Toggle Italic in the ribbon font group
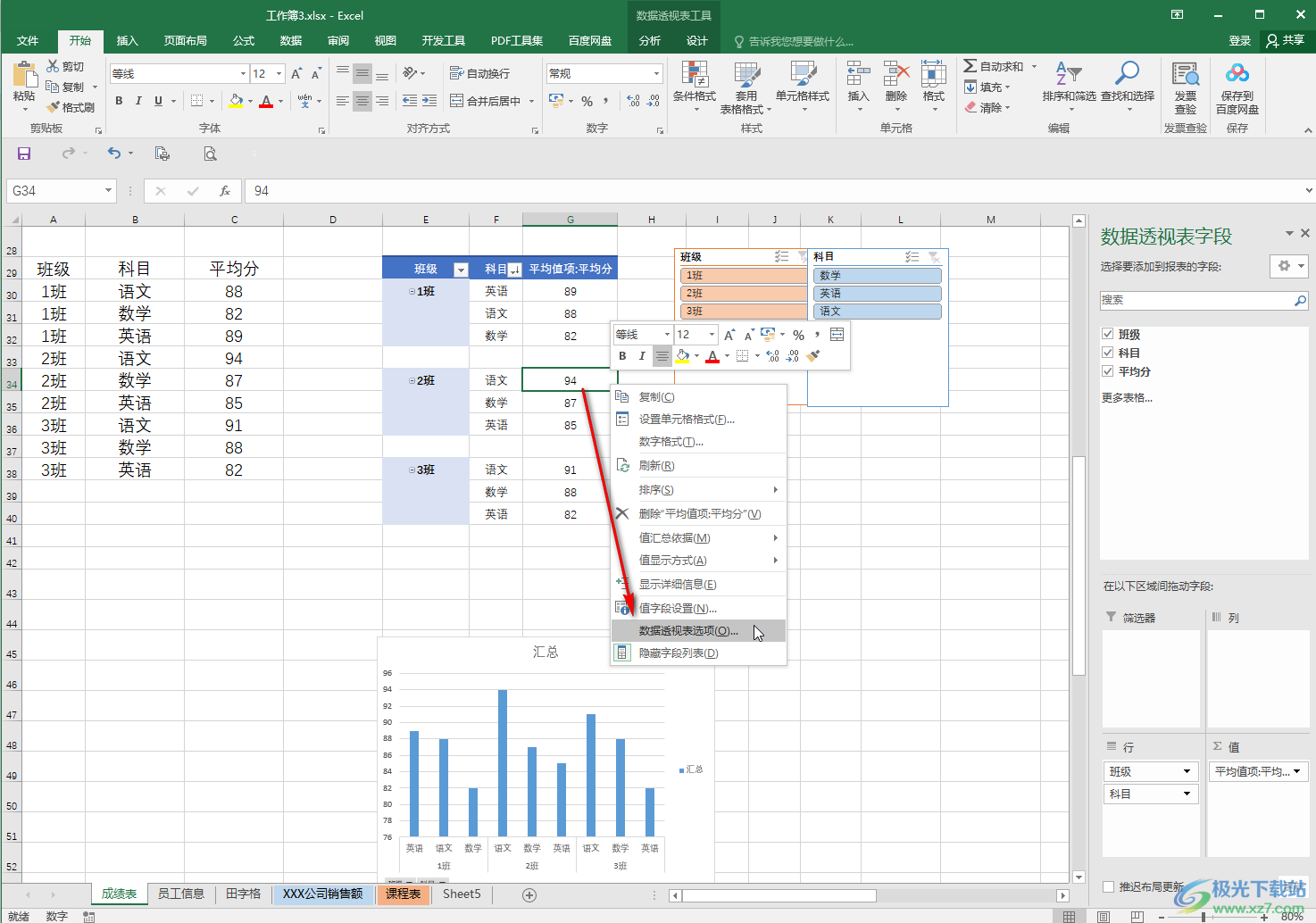1316x923 pixels. [138, 101]
